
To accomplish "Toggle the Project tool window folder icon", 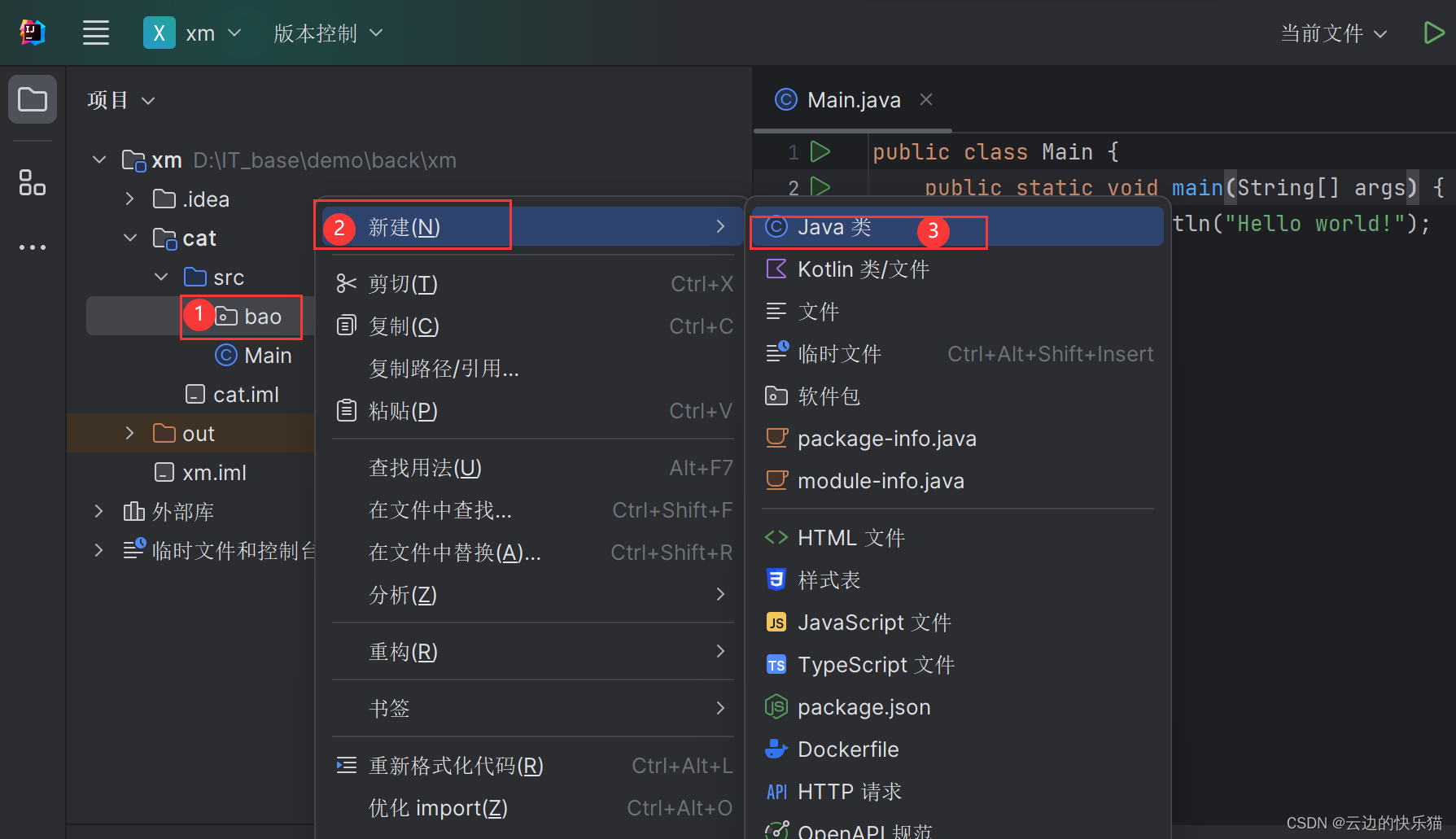I will click(33, 99).
